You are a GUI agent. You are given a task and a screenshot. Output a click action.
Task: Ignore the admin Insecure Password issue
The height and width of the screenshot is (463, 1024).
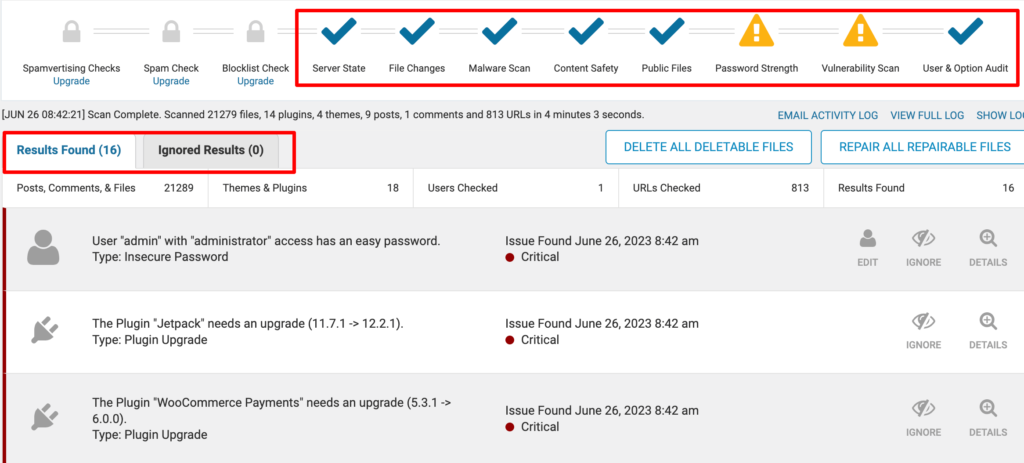point(923,249)
